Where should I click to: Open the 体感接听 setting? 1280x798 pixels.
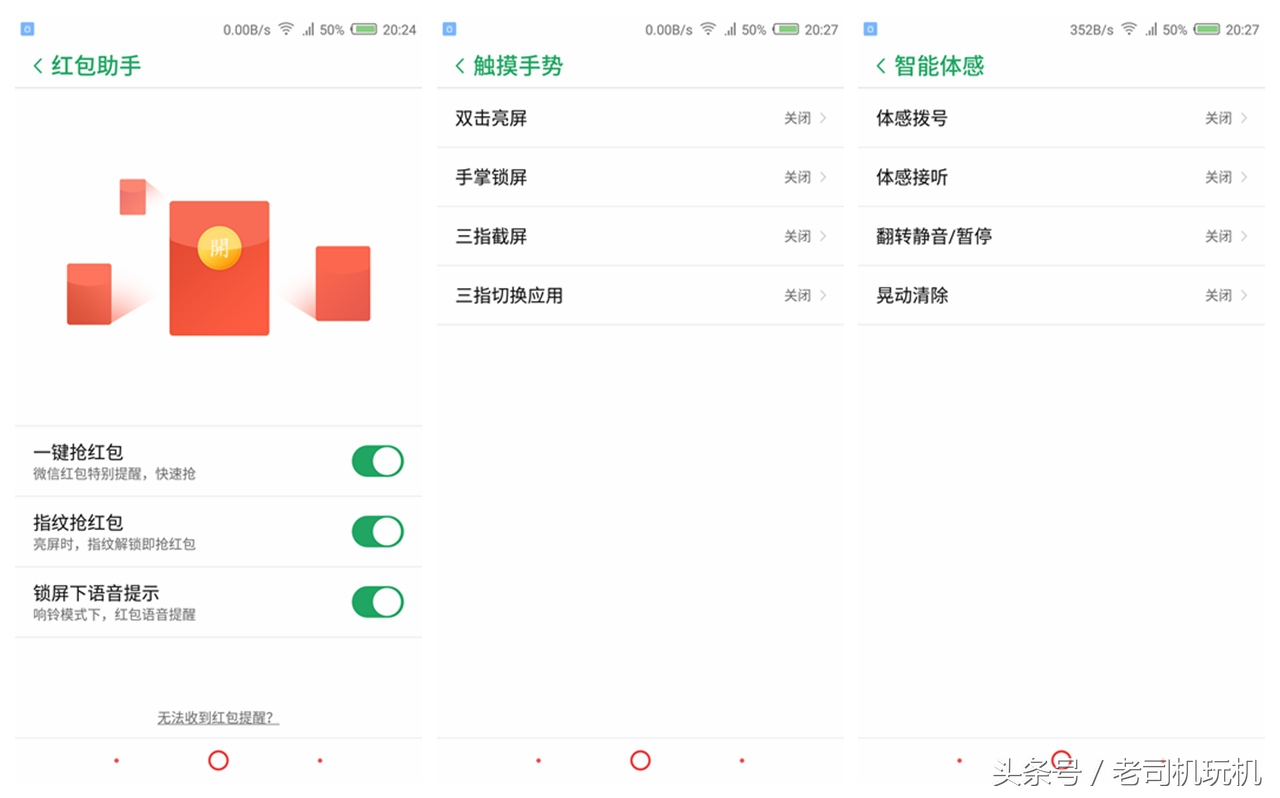tap(1062, 177)
